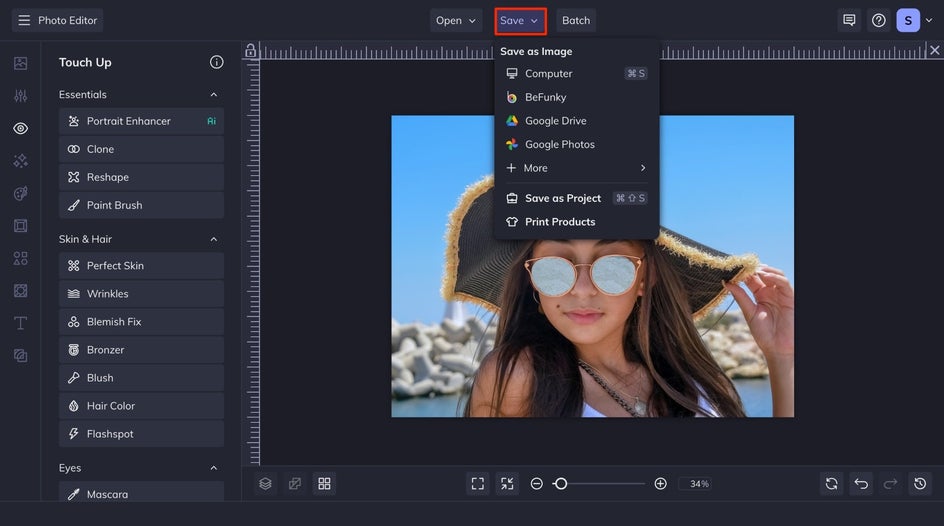
Task: Choose Google Drive in the save menu
Action: 555,121
